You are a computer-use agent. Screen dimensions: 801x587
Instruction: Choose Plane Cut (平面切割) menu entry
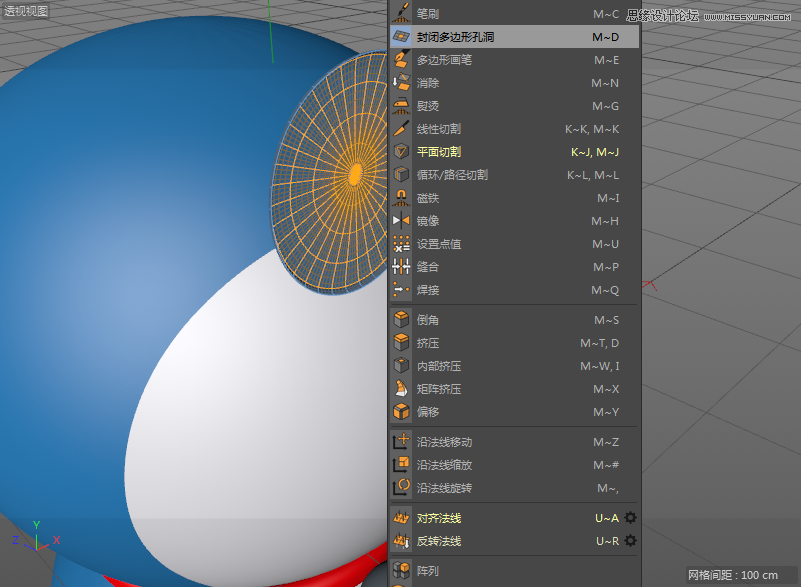coord(439,152)
